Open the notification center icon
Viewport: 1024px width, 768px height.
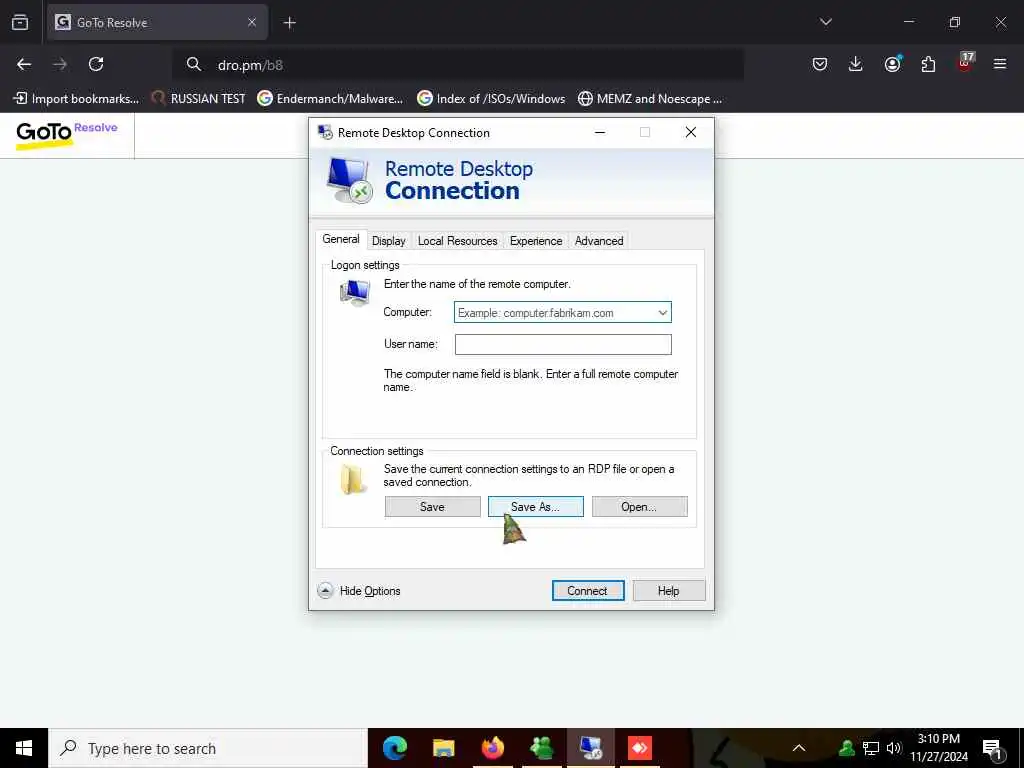993,748
